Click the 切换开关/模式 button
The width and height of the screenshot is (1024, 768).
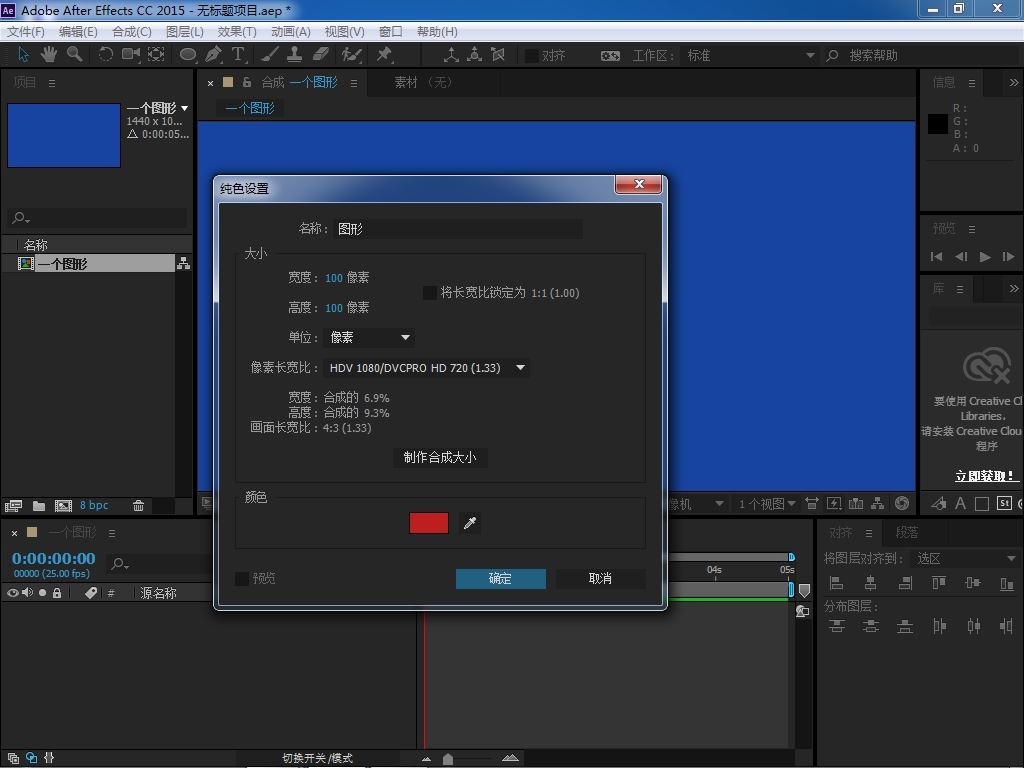coord(317,758)
